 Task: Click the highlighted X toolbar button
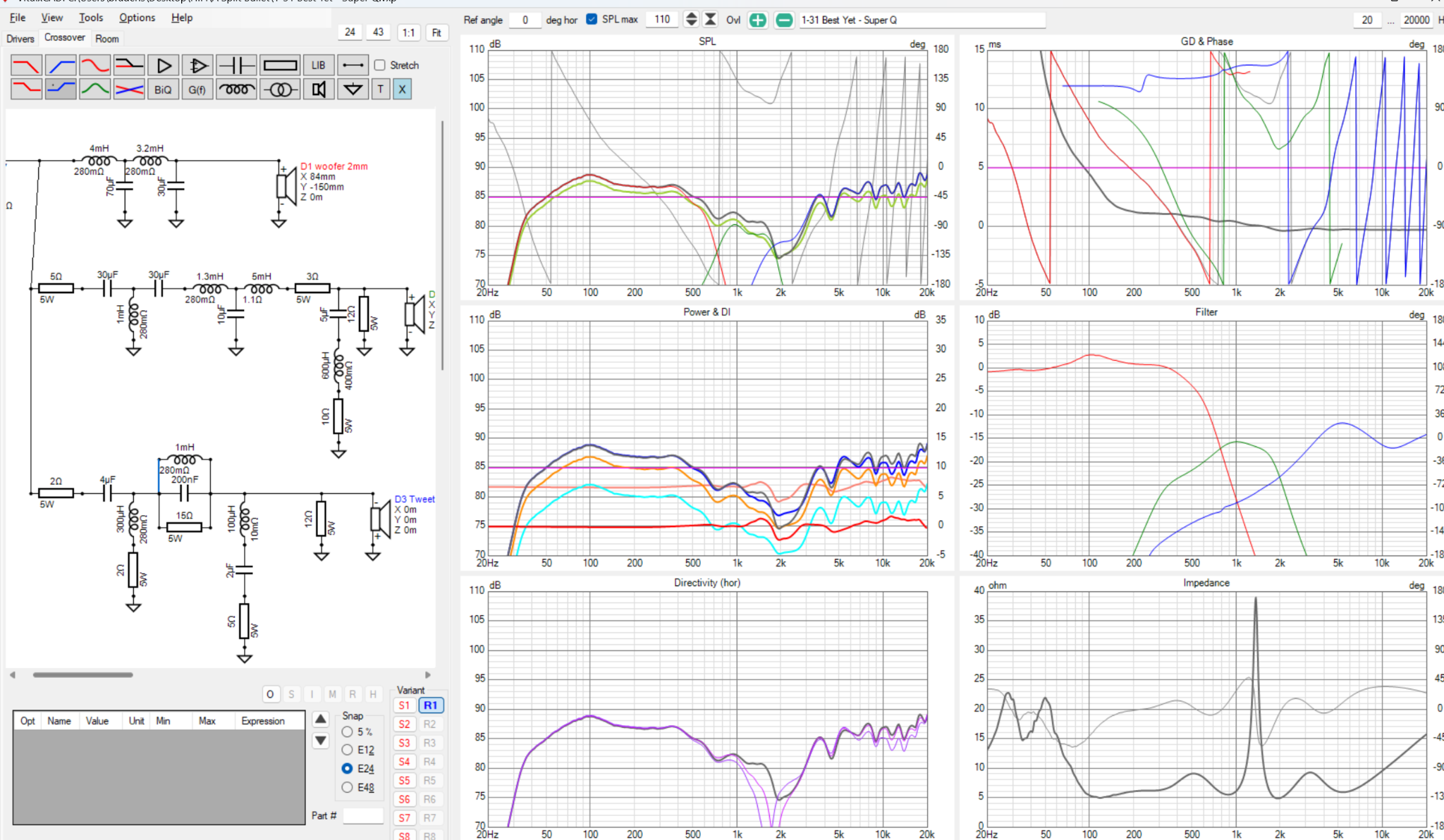(x=402, y=89)
